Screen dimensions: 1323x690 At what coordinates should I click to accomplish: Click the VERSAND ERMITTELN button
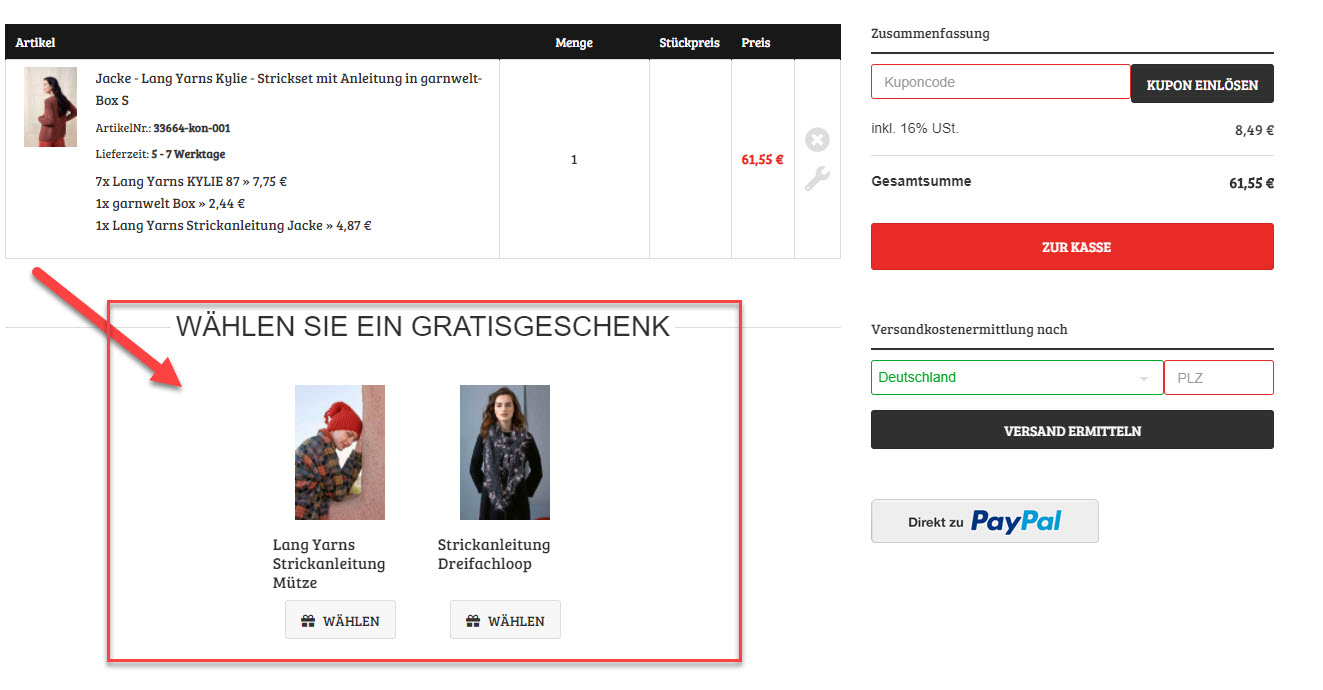click(1072, 431)
